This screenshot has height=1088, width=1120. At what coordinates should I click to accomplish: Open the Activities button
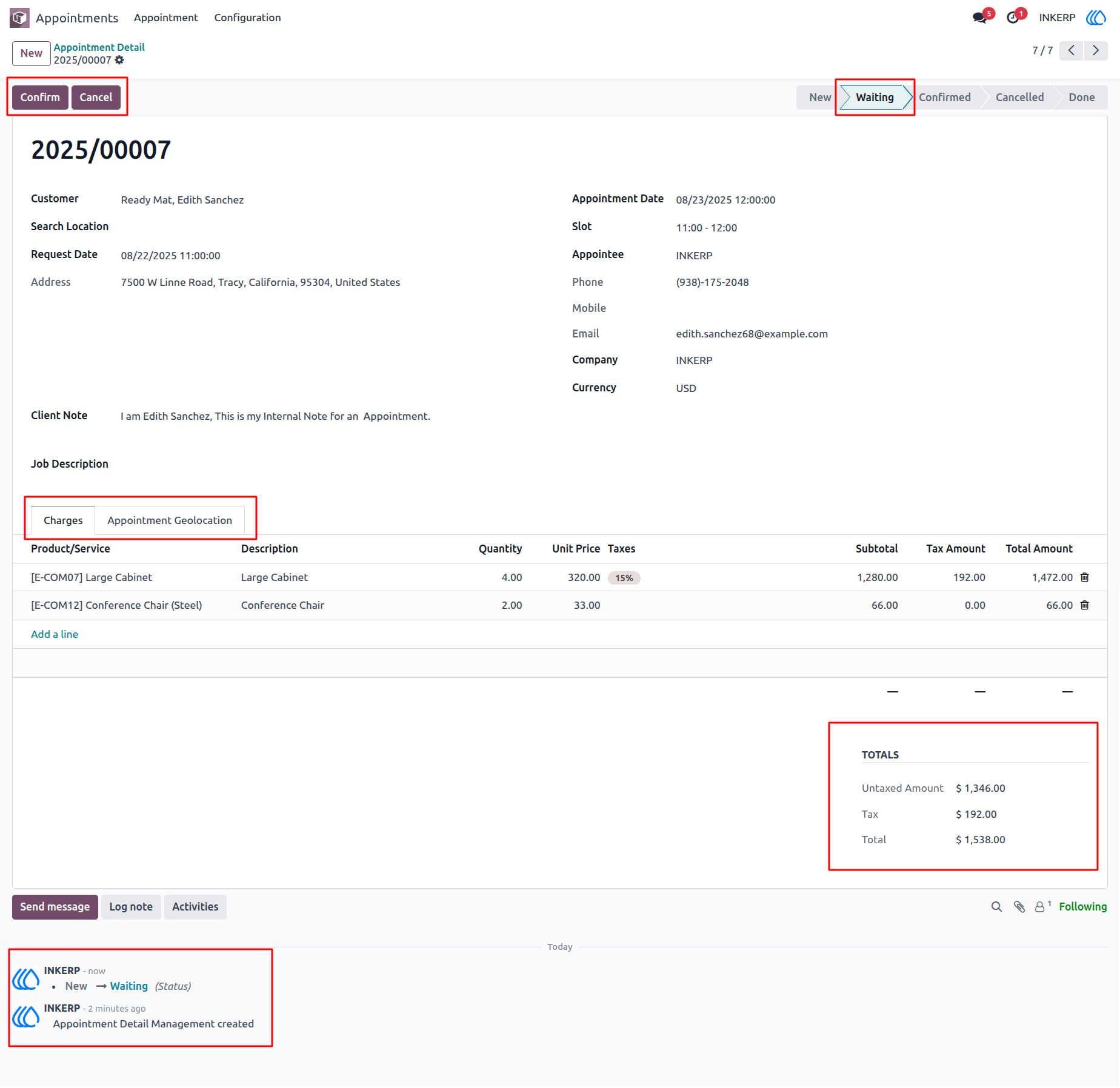[x=195, y=907]
